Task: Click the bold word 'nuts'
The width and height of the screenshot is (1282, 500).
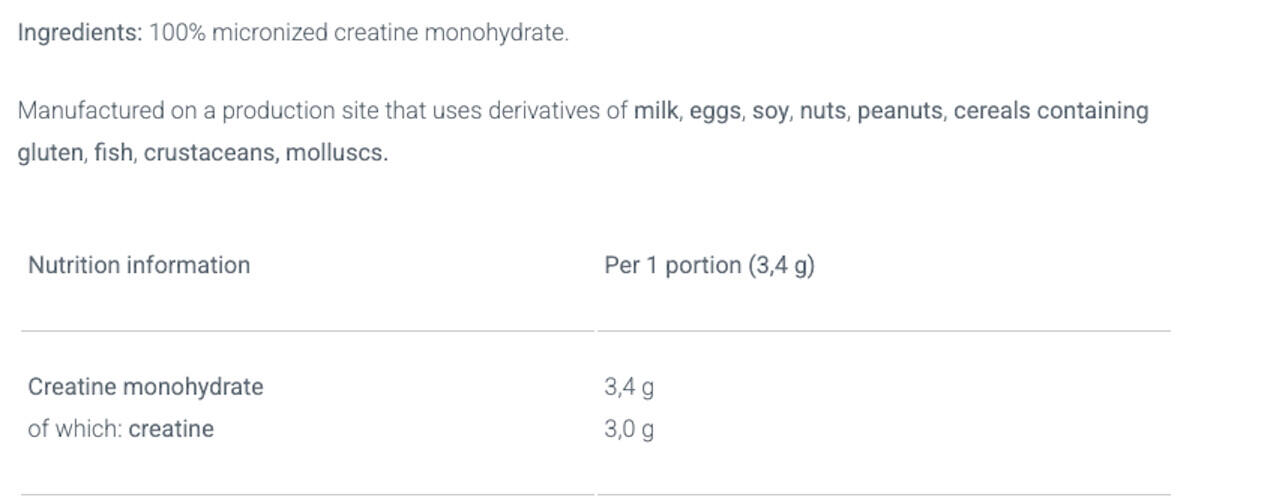Action: (822, 111)
